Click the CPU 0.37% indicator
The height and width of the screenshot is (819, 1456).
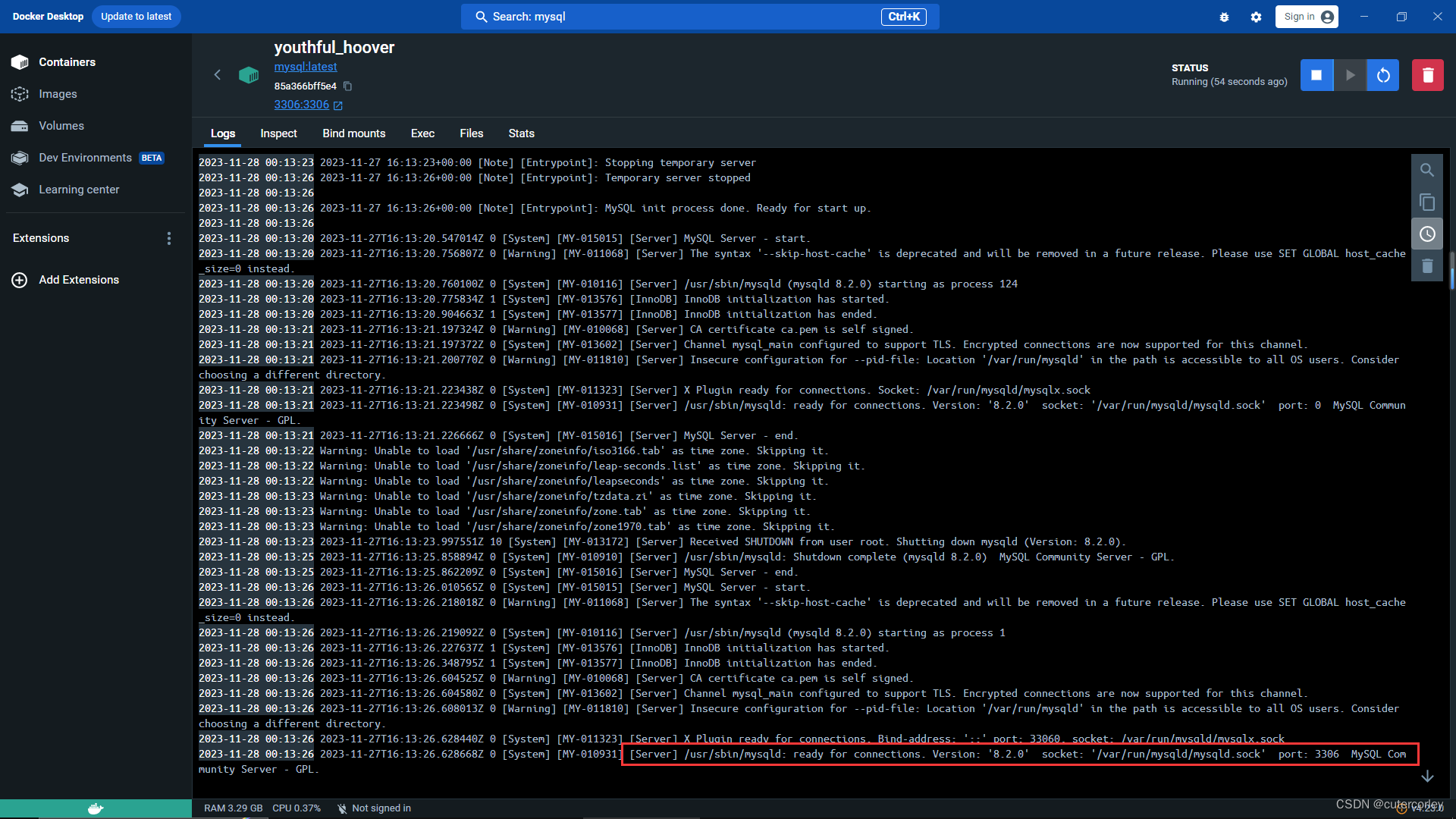(297, 808)
